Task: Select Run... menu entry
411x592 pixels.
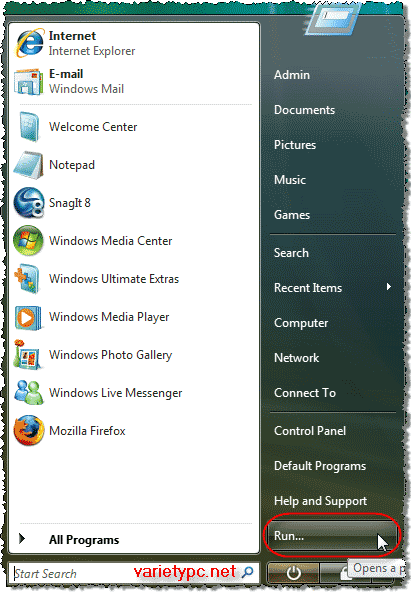Action: click(332, 536)
